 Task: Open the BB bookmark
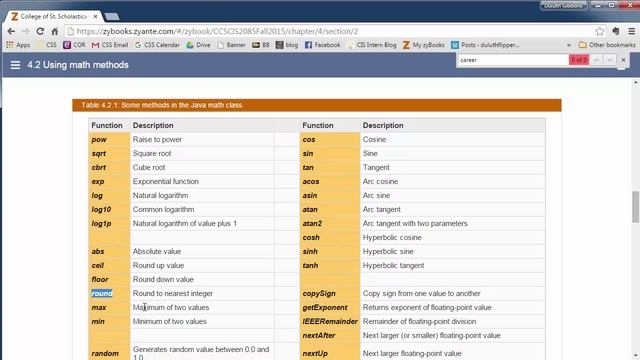(261, 45)
